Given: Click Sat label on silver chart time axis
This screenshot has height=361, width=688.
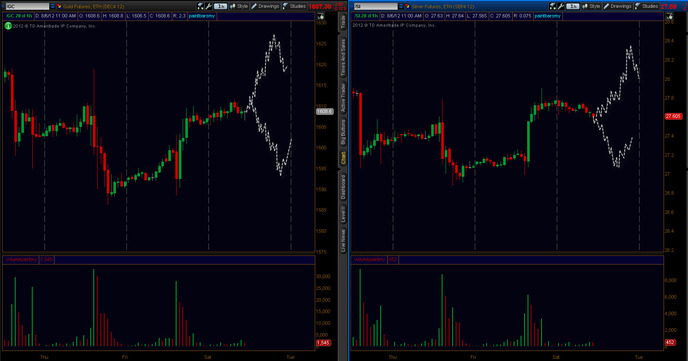Looking at the screenshot, I should tap(556, 357).
